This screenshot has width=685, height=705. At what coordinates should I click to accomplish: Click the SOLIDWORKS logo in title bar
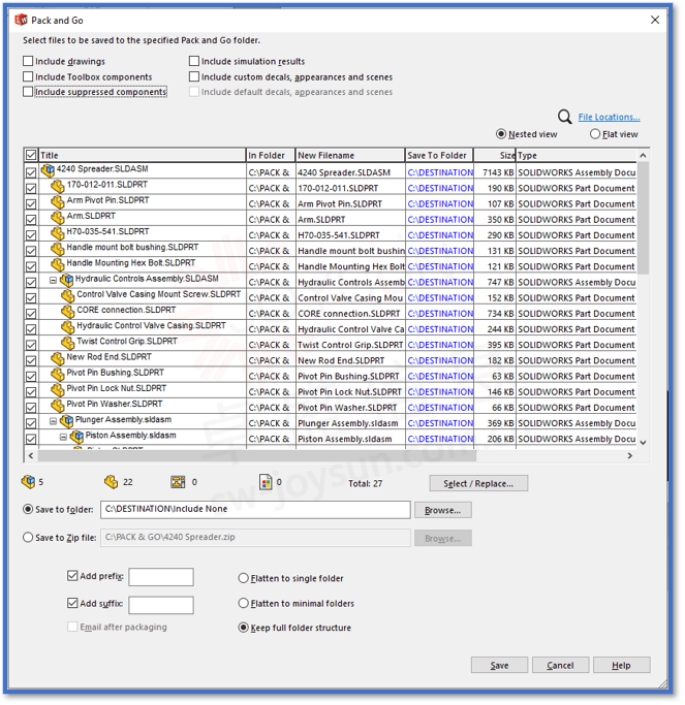click(x=21, y=20)
